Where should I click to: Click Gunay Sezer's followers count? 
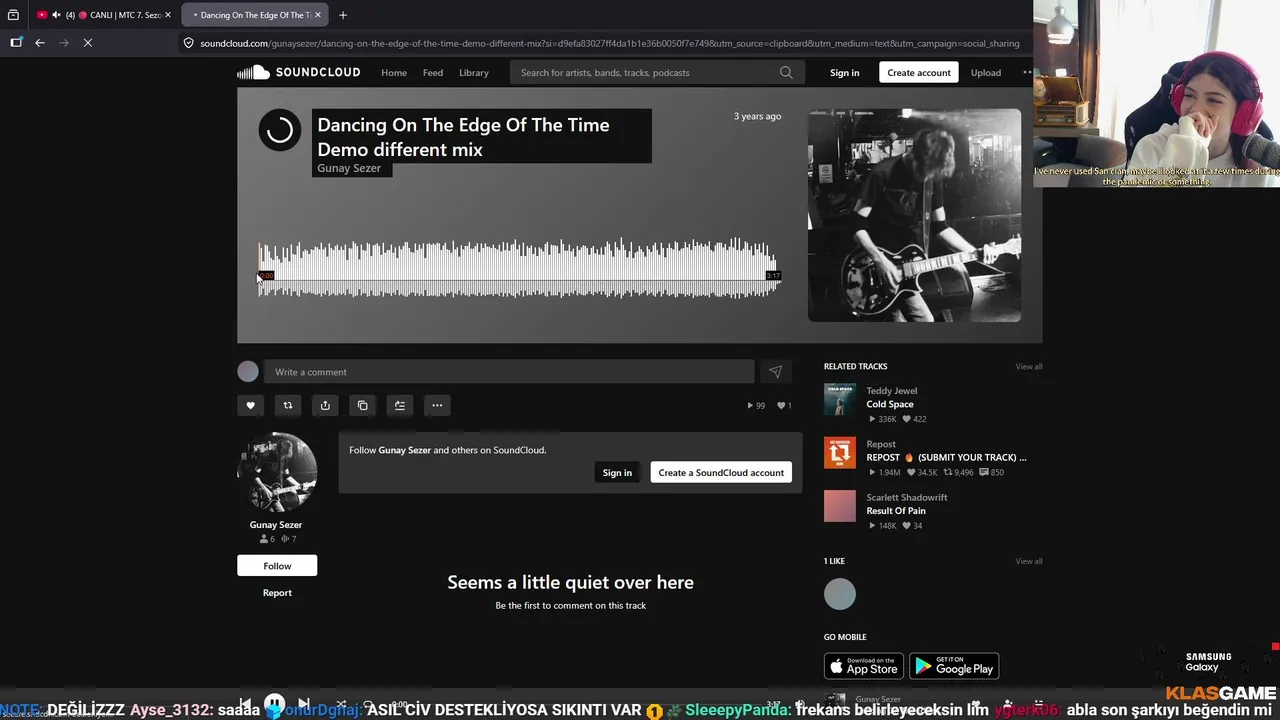[267, 539]
